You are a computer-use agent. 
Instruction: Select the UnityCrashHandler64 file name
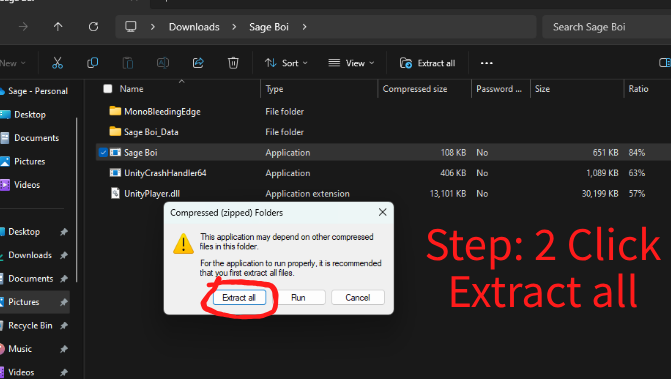click(x=165, y=173)
